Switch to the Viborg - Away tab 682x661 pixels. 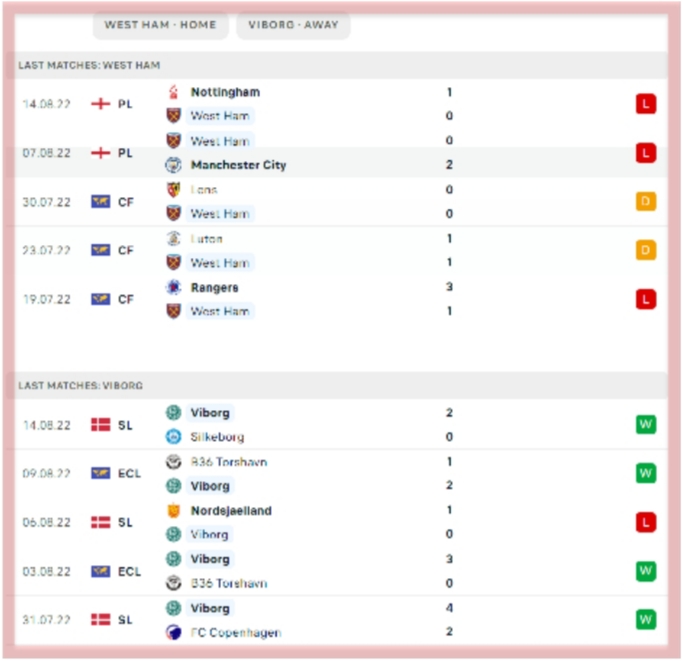293,25
